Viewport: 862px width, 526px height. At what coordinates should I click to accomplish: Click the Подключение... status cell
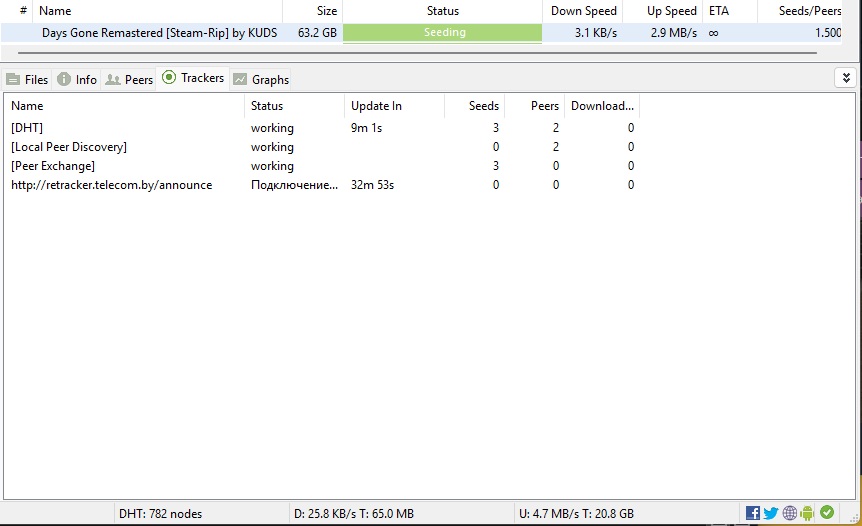pos(294,185)
